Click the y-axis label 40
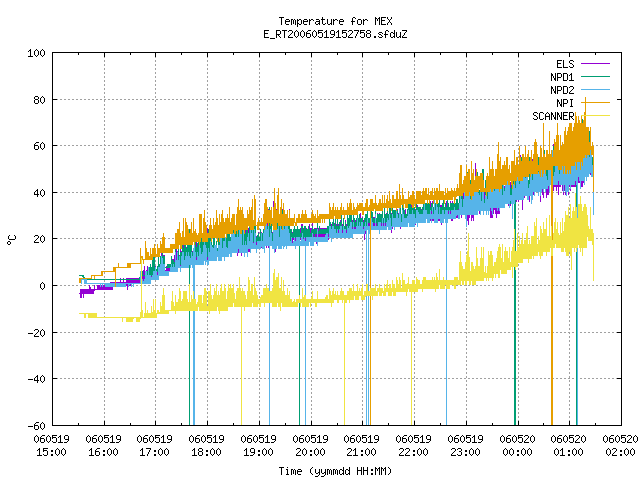The width and height of the screenshot is (640, 480). pos(39,193)
